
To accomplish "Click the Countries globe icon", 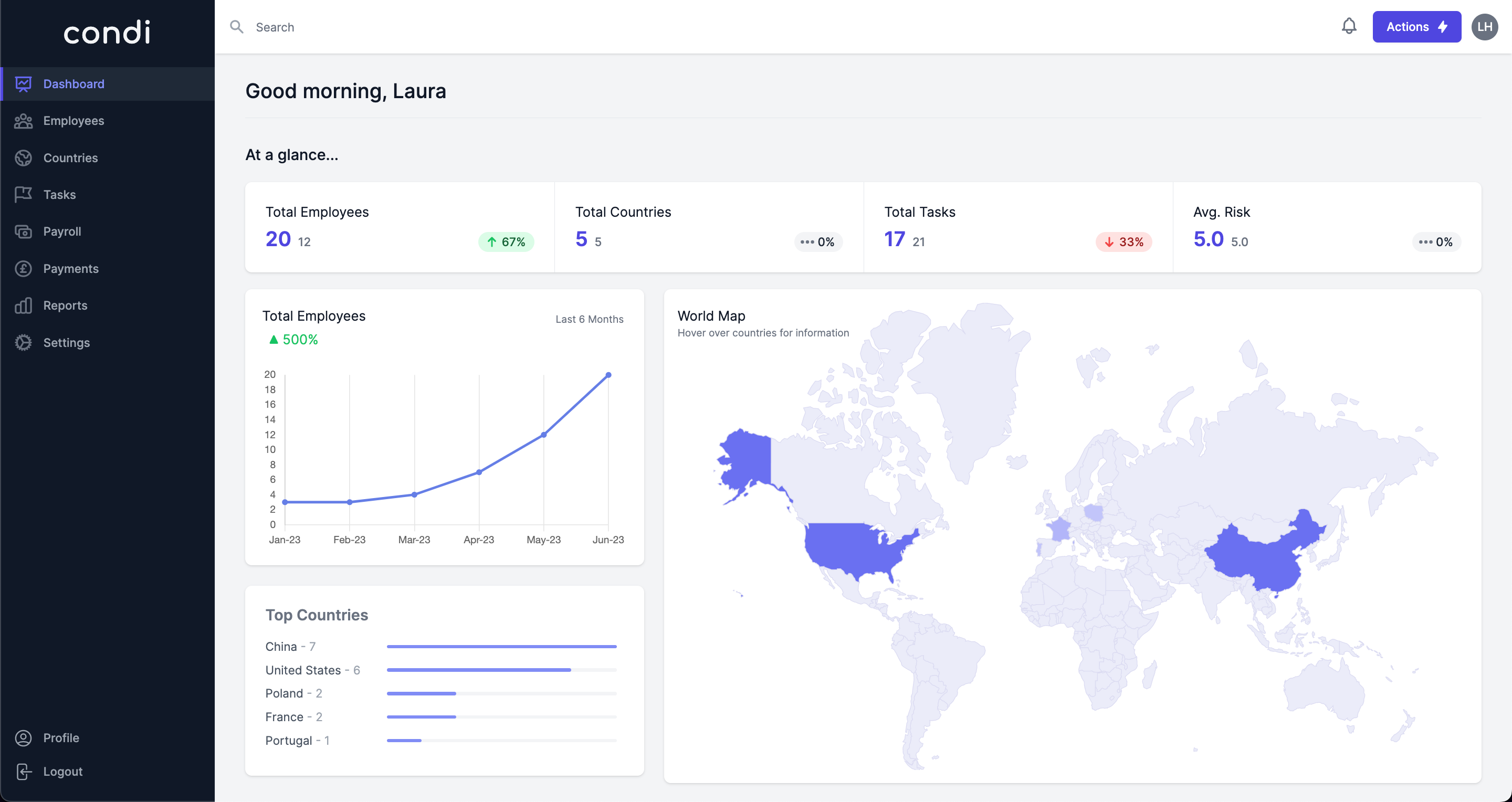I will (24, 158).
